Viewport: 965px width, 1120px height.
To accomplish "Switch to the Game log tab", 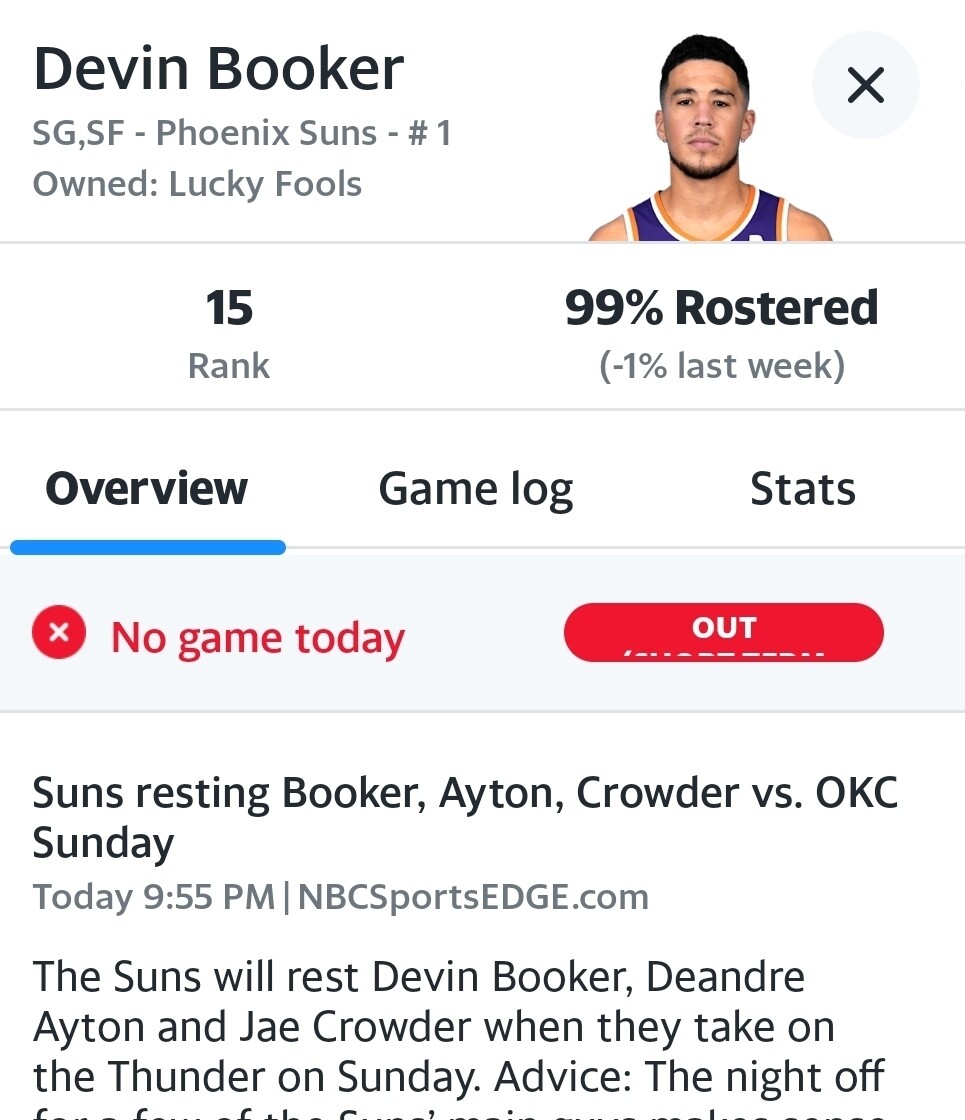I will [476, 489].
